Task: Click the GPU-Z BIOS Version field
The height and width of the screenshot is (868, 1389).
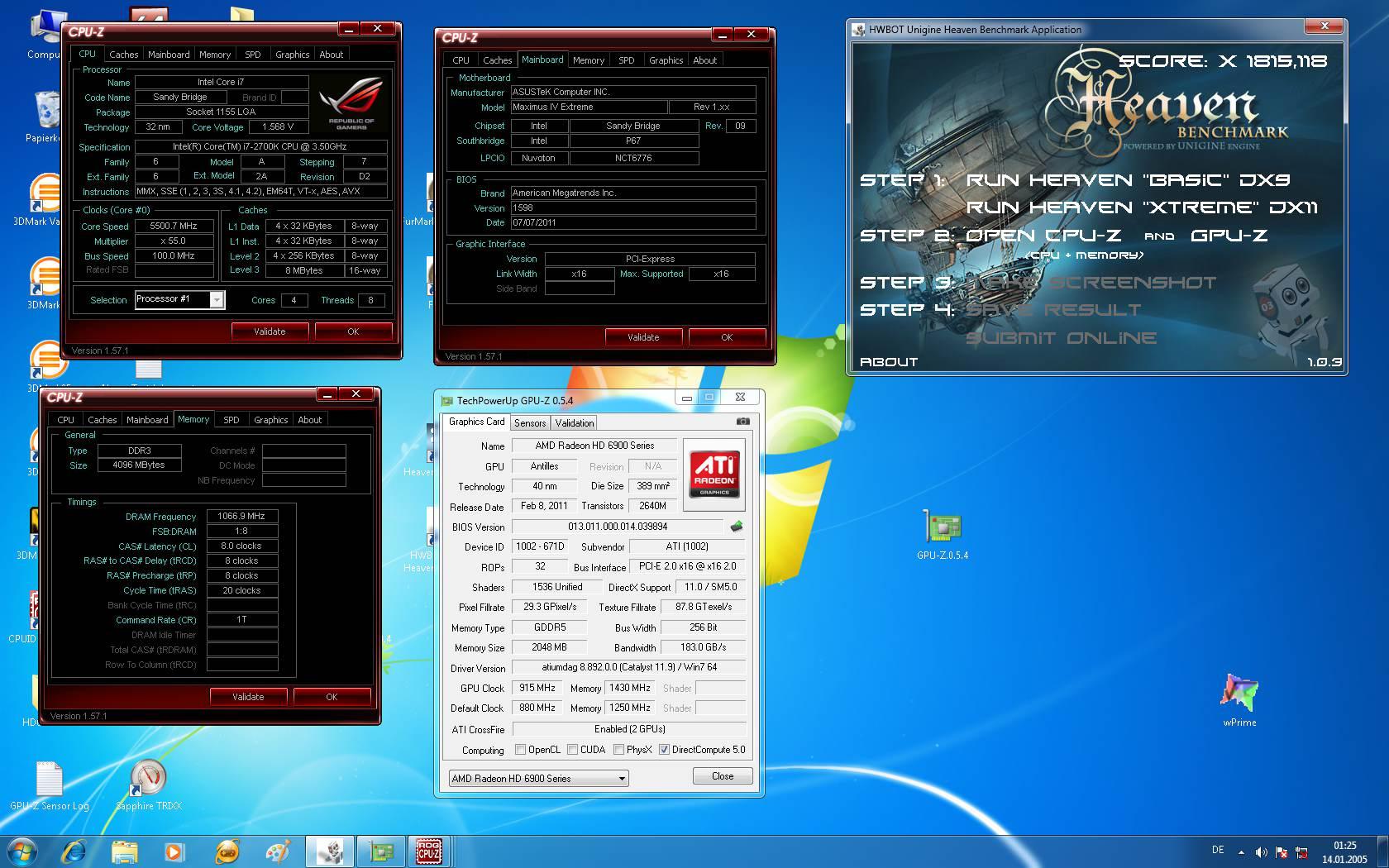Action: [618, 527]
